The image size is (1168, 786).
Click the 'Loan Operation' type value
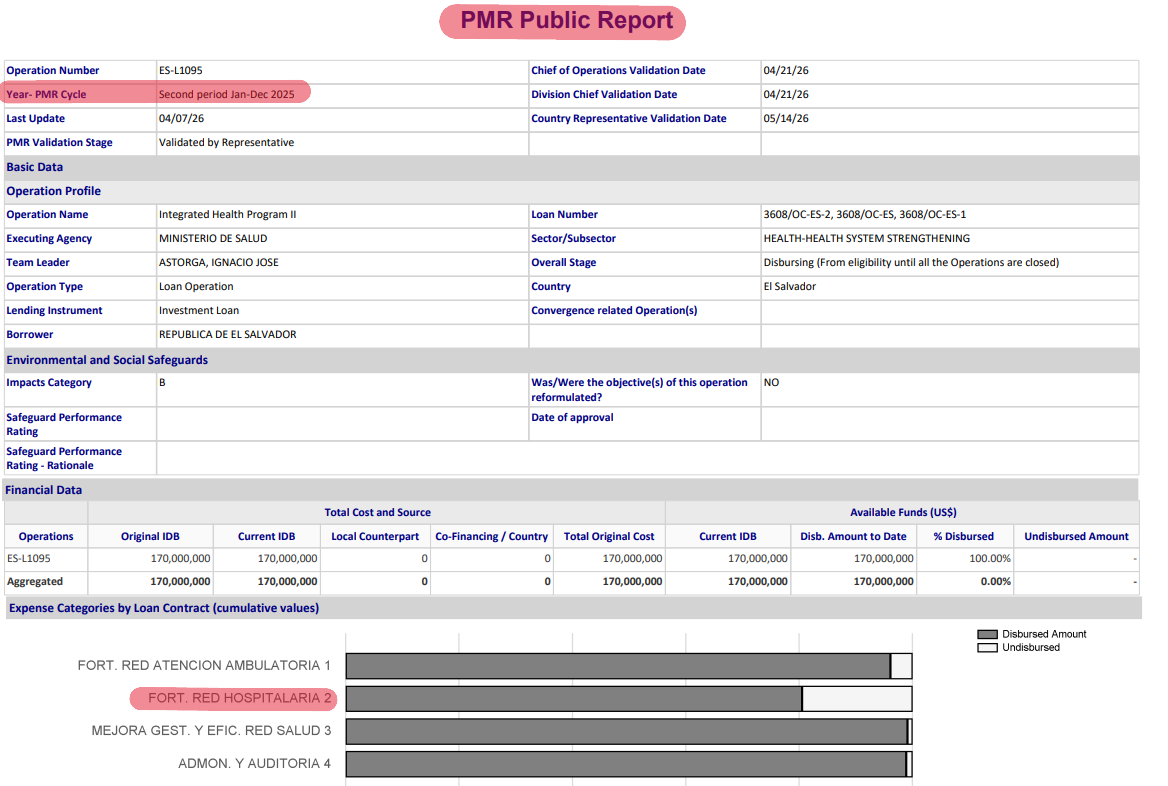click(x=196, y=286)
